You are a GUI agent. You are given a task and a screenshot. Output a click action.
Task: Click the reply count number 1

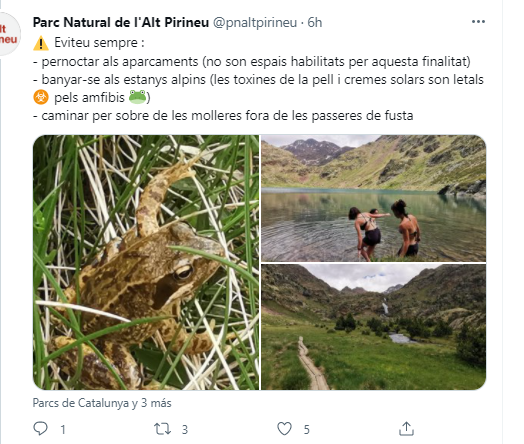(63, 429)
